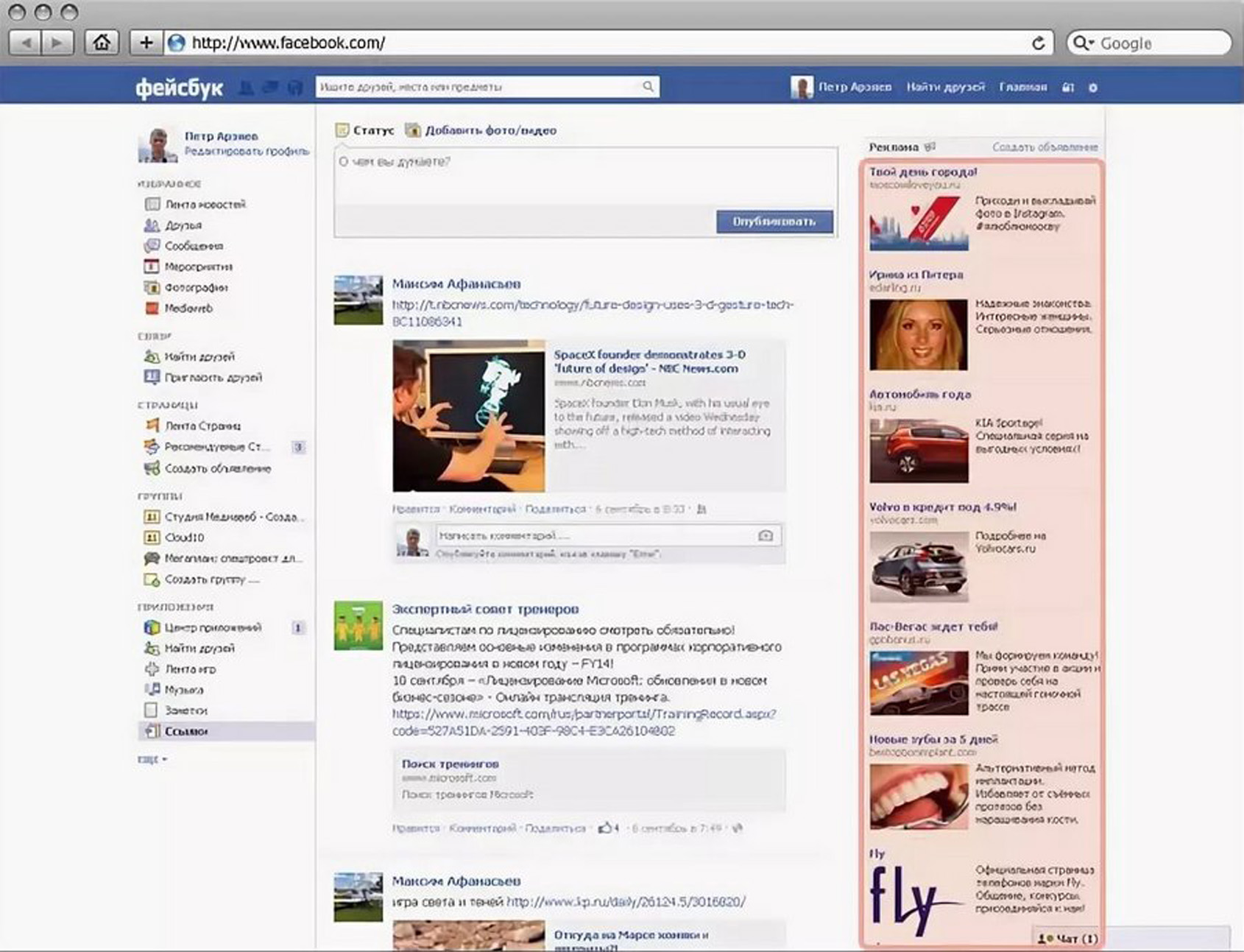Open Сообщения in the left sidebar
The height and width of the screenshot is (952, 1244).
click(x=193, y=246)
